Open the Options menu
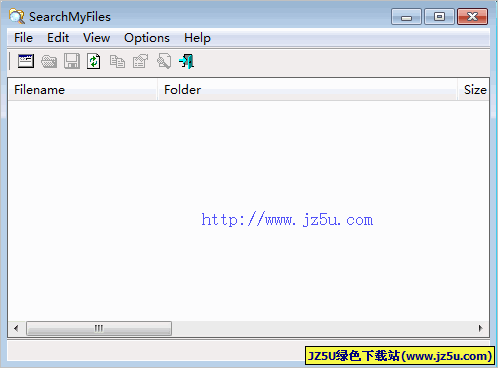 tap(147, 38)
